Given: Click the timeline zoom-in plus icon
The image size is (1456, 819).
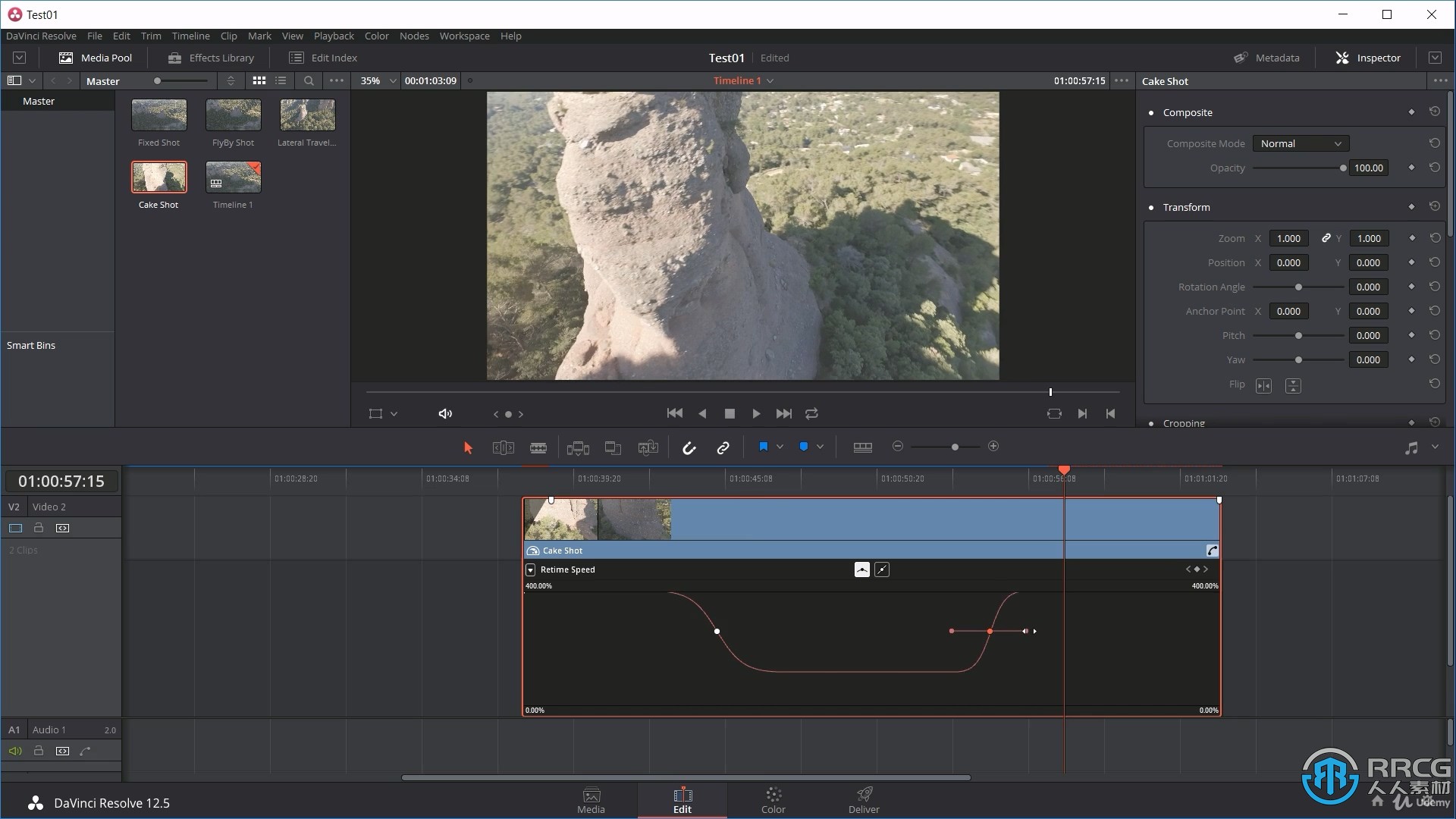Looking at the screenshot, I should pyautogui.click(x=993, y=447).
